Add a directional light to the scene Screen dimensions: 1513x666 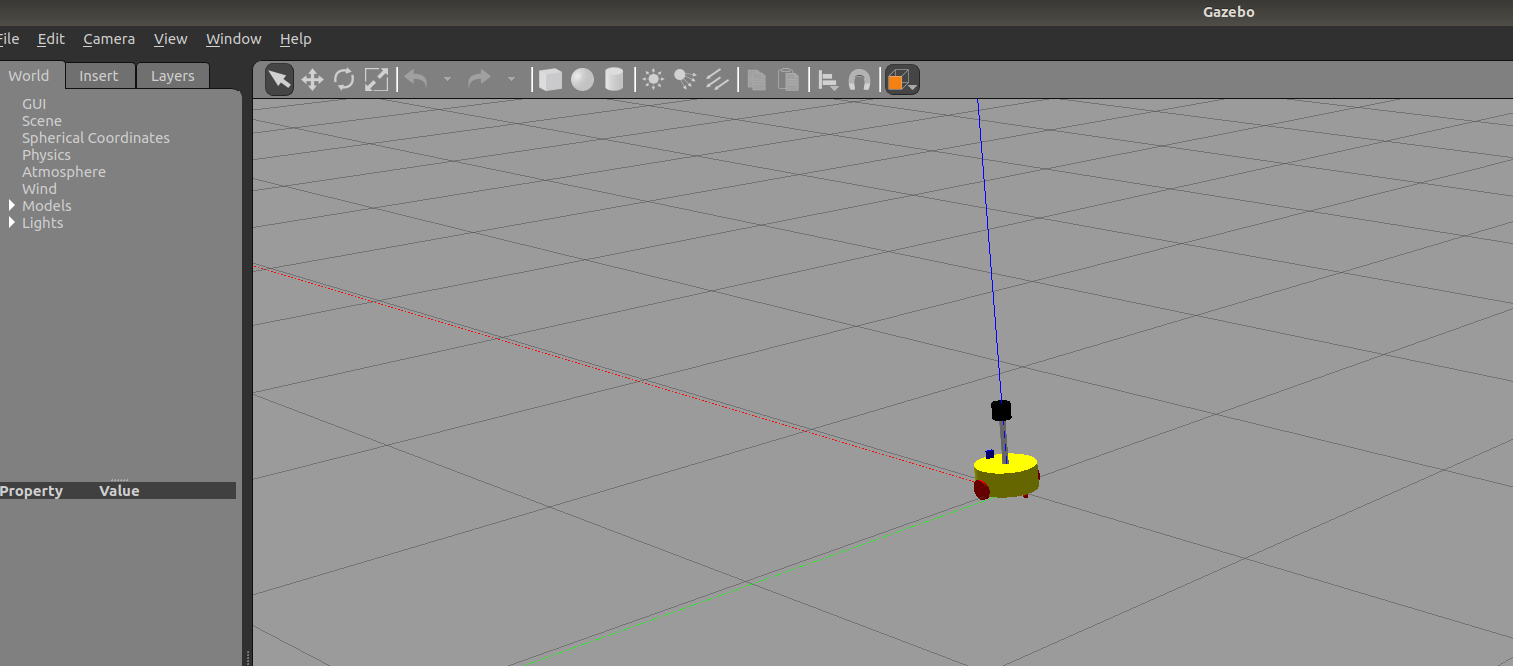tap(717, 80)
